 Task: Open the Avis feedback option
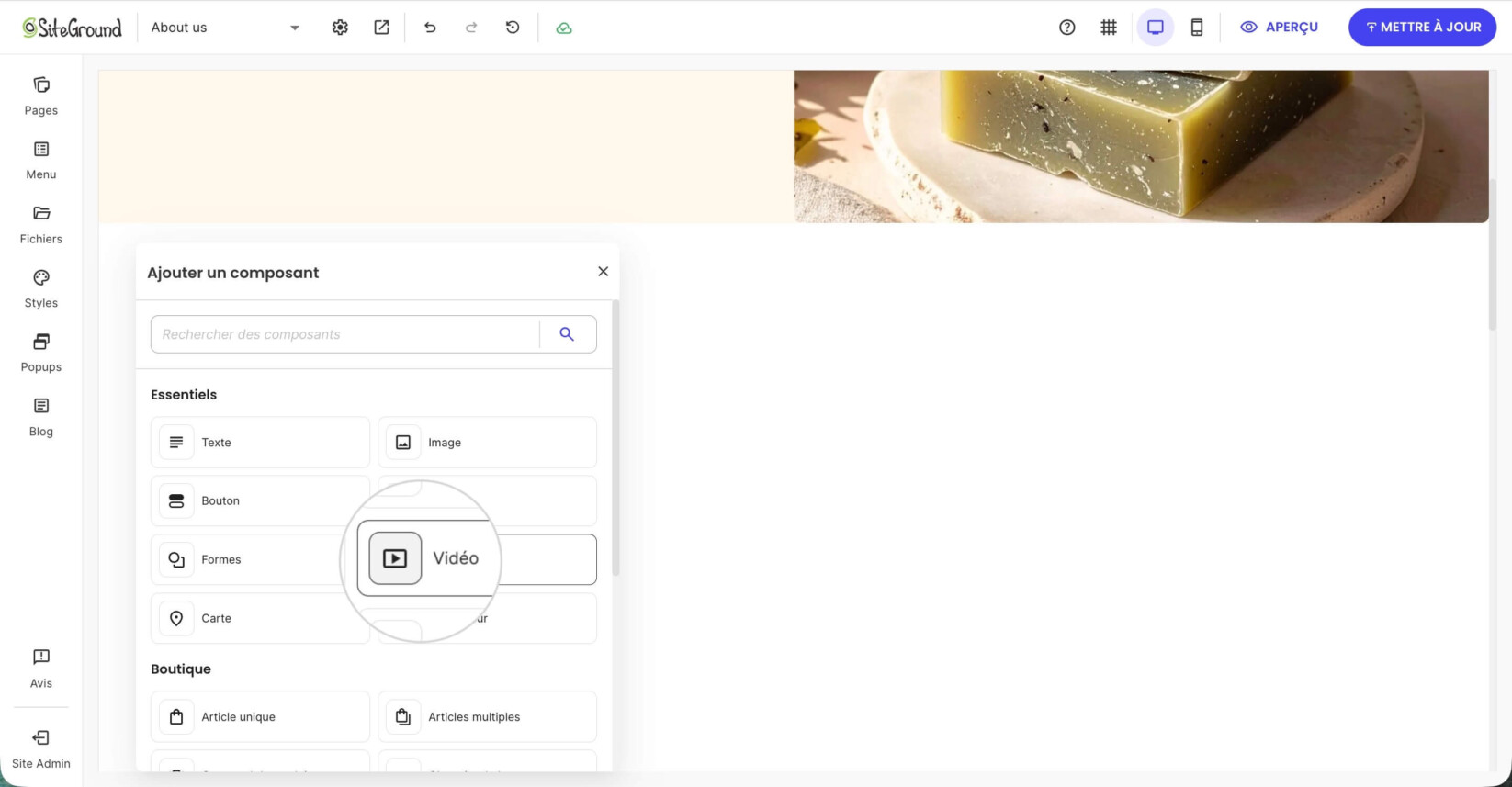(x=41, y=669)
